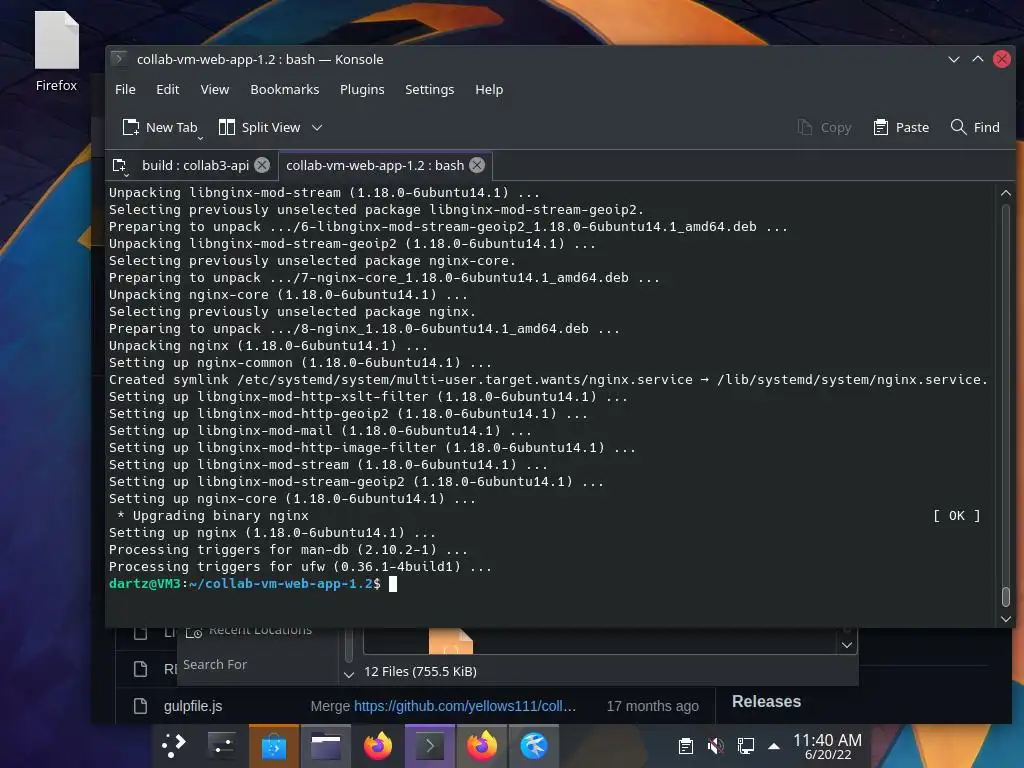Image resolution: width=1024 pixels, height=768 pixels.
Task: Open the gulpfile.js file in the GitHub page
Action: 193,706
